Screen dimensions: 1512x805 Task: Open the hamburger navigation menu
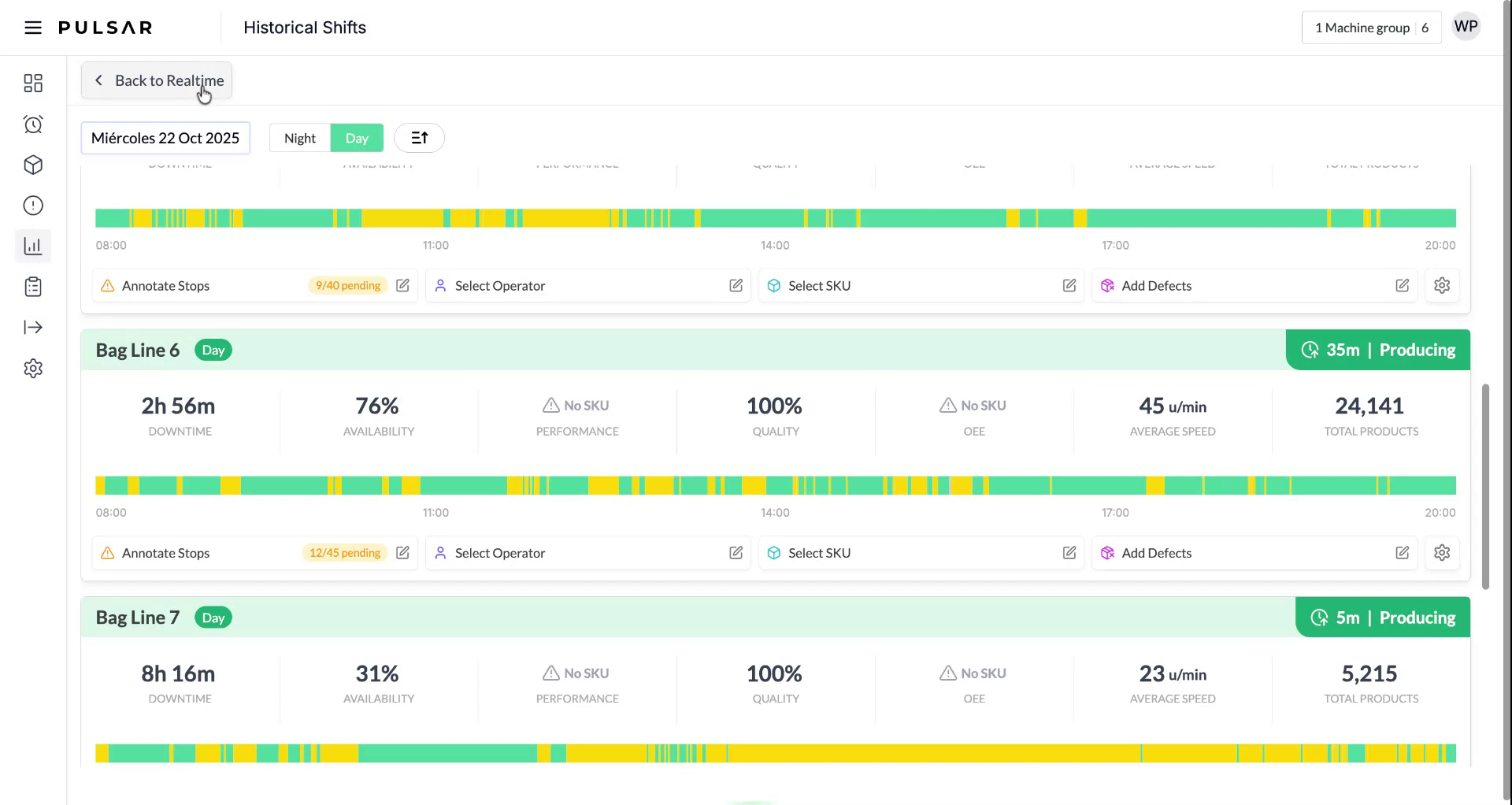pos(32,28)
